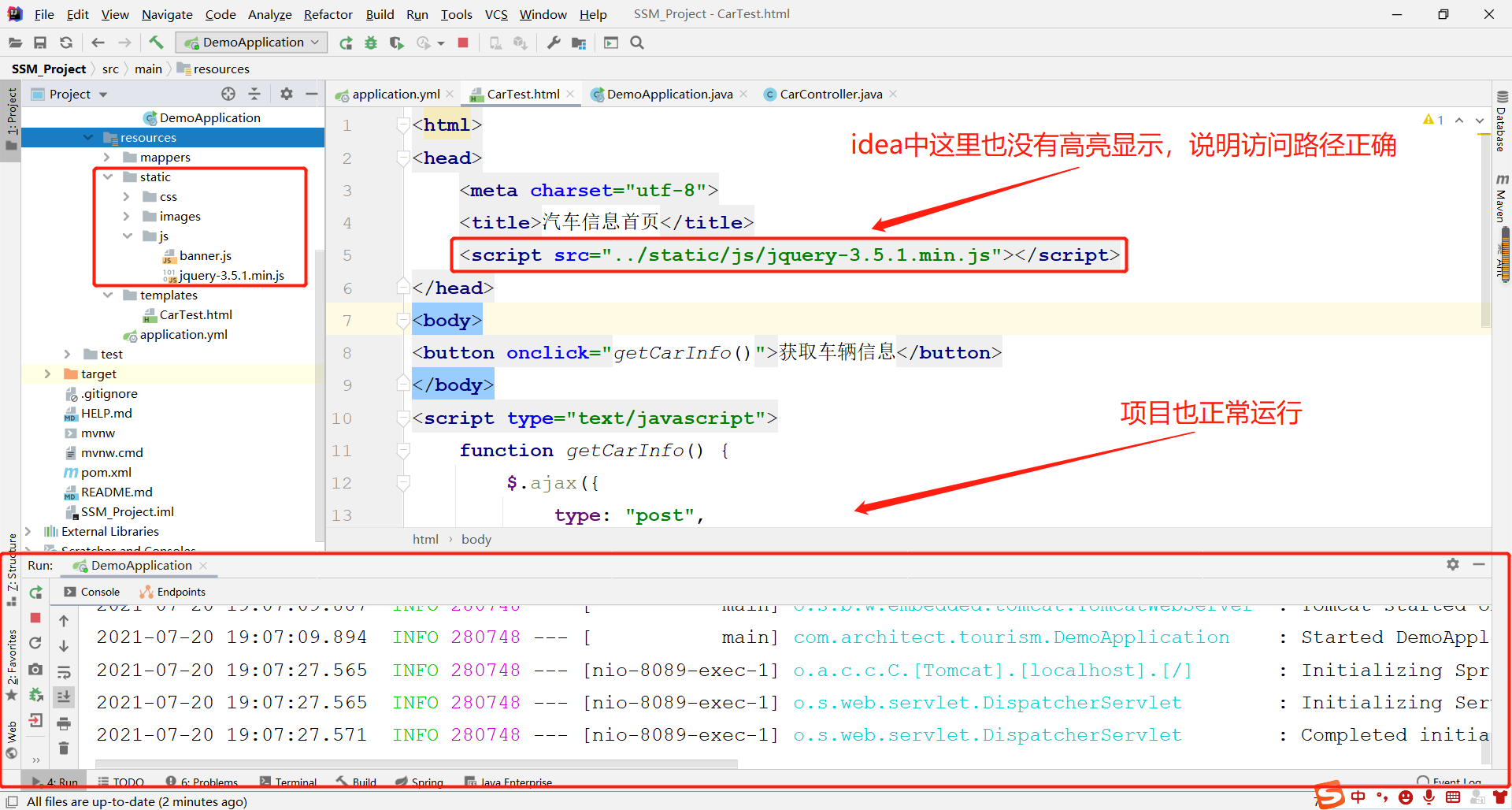The image size is (1512, 810).
Task: Collapse the js folder
Action: (128, 236)
